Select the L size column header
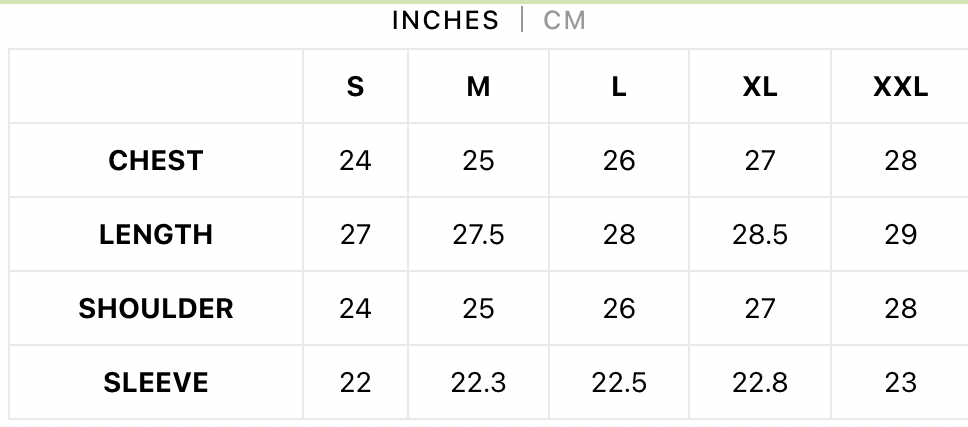968x427 pixels. tap(619, 87)
